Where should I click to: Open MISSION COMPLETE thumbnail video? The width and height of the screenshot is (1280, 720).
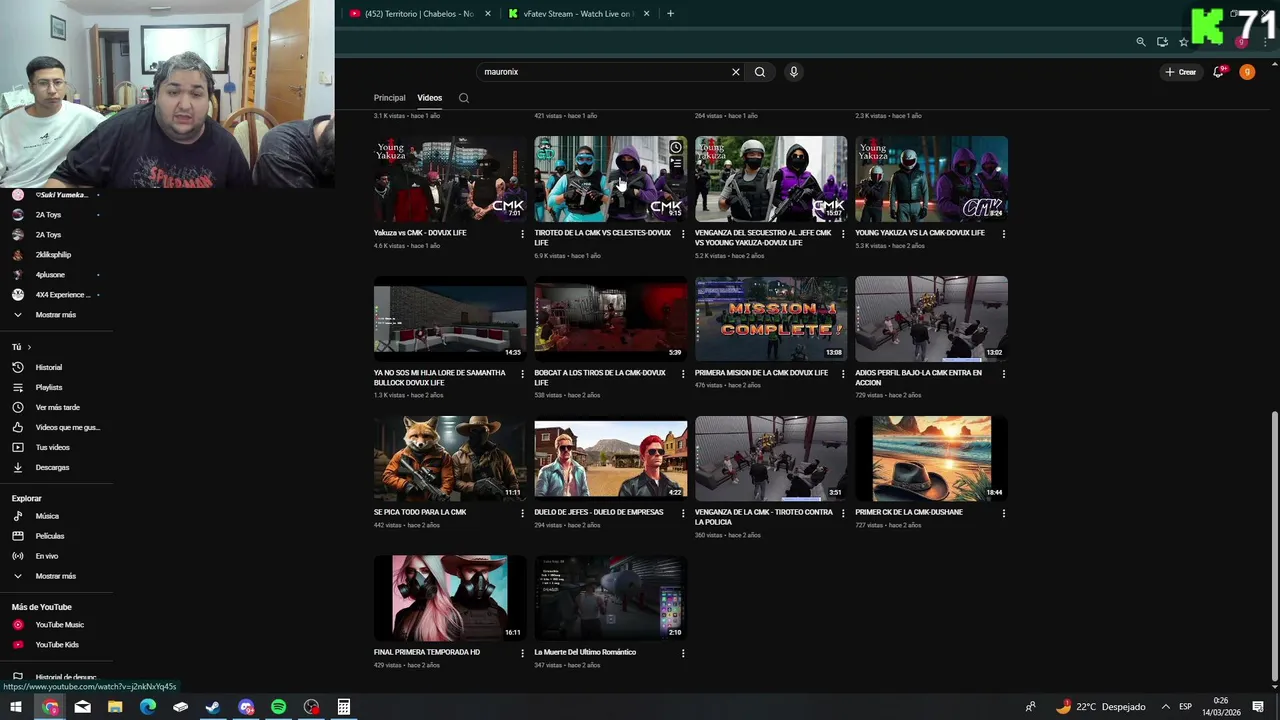[x=771, y=319]
